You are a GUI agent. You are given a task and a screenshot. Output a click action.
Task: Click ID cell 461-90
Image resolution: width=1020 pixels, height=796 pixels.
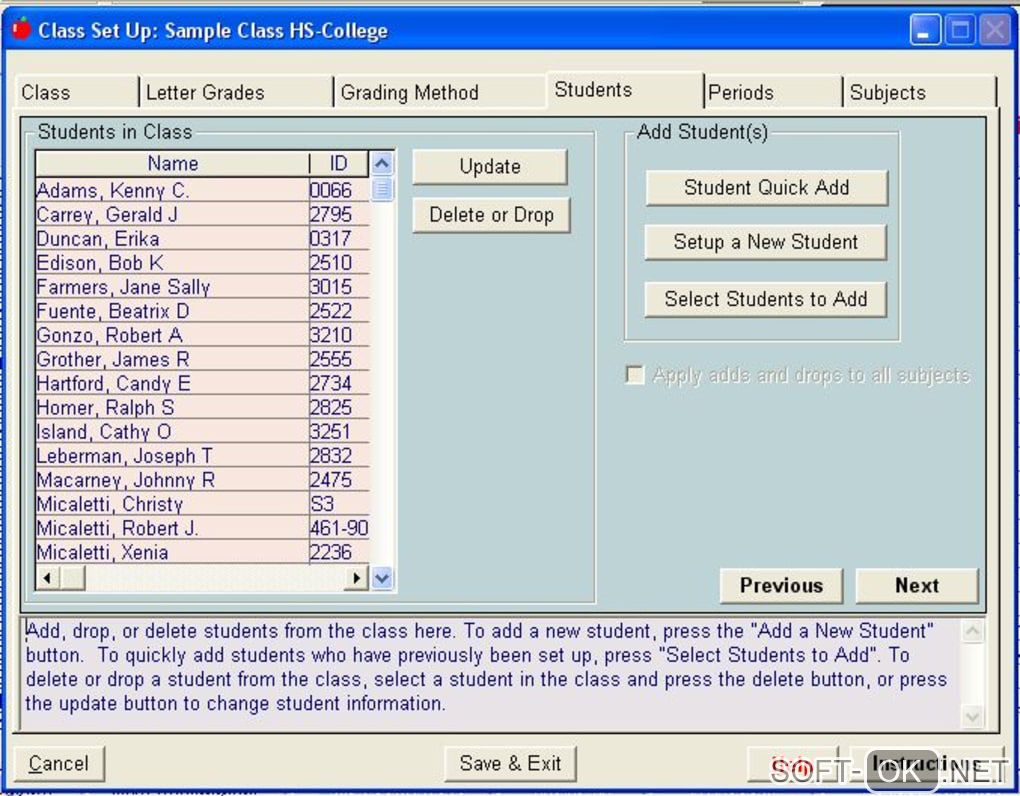339,527
